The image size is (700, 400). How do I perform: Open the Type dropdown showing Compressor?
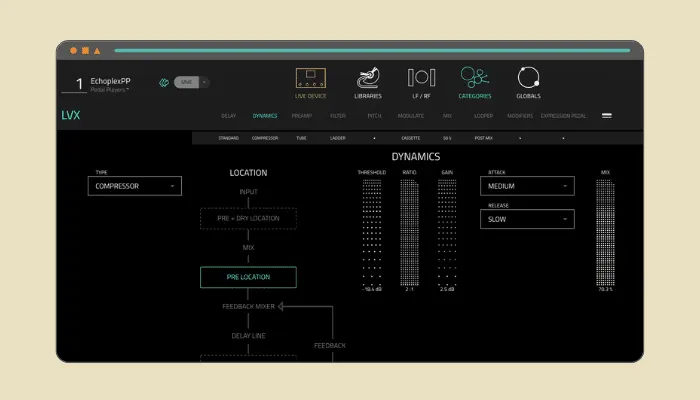[135, 186]
